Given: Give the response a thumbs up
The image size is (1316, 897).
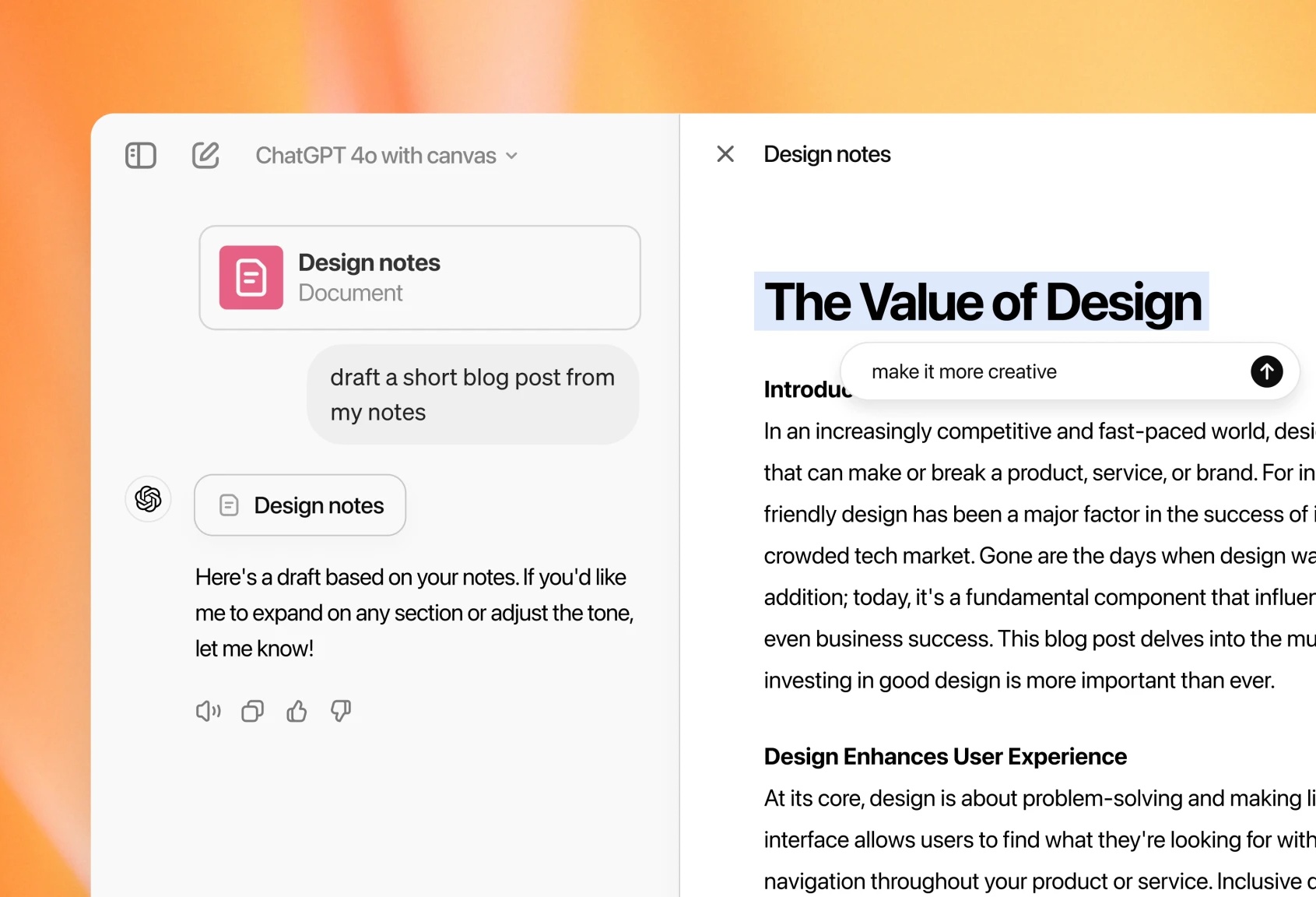Looking at the screenshot, I should 297,711.
